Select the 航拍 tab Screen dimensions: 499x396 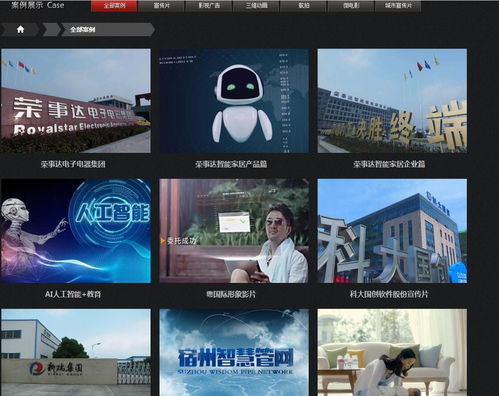[303, 6]
